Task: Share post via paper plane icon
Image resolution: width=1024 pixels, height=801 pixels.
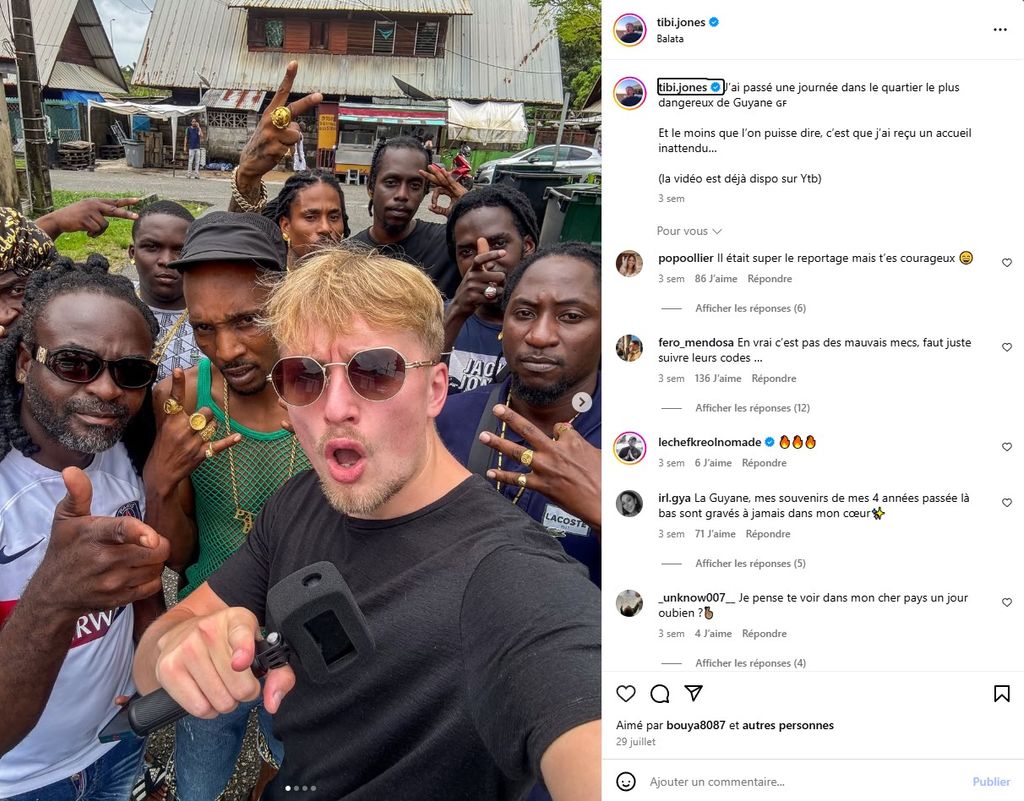Action: [x=694, y=693]
